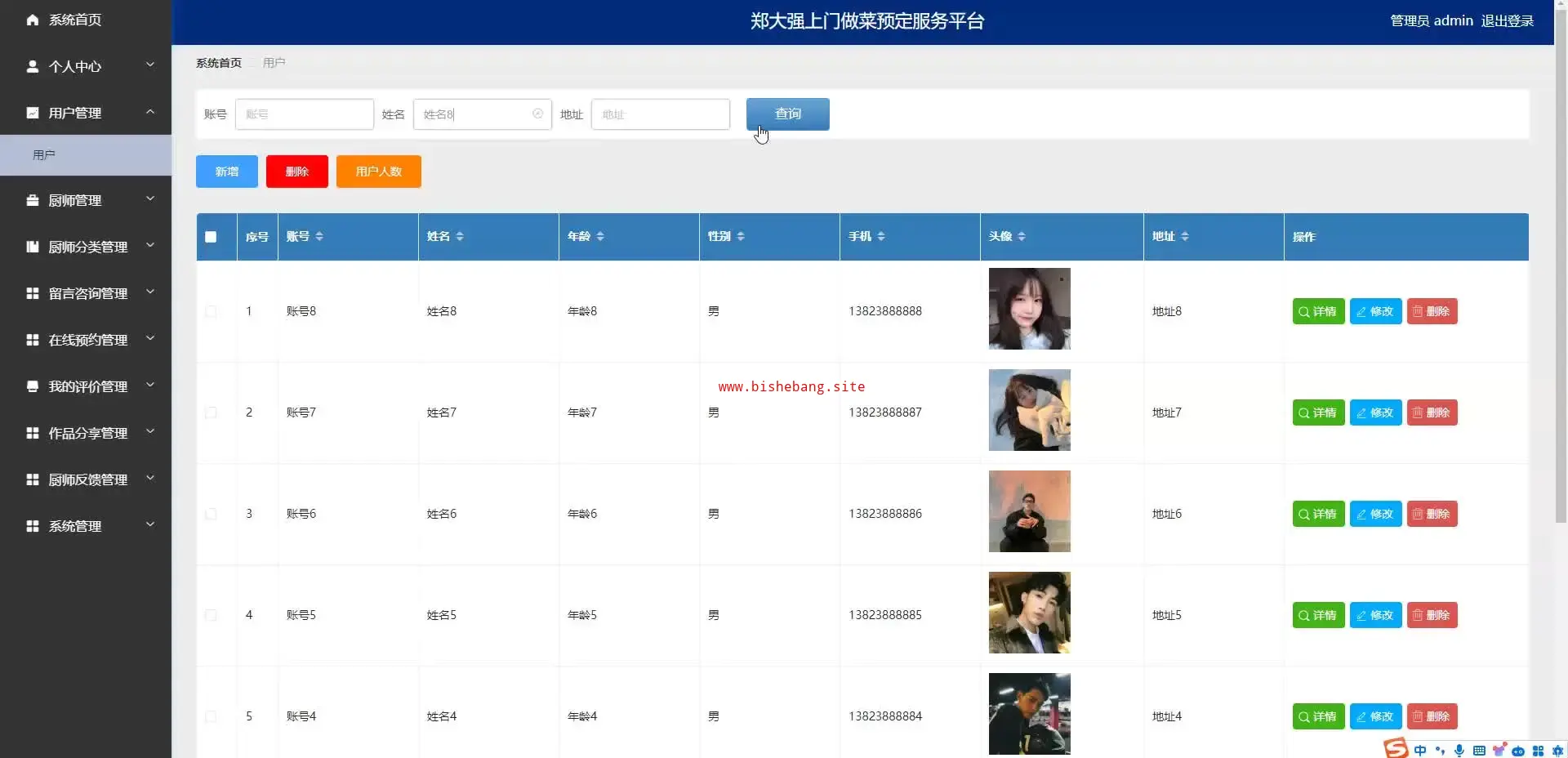Remove the 账号6 row with 删除
The height and width of the screenshot is (758, 1568).
click(1432, 514)
